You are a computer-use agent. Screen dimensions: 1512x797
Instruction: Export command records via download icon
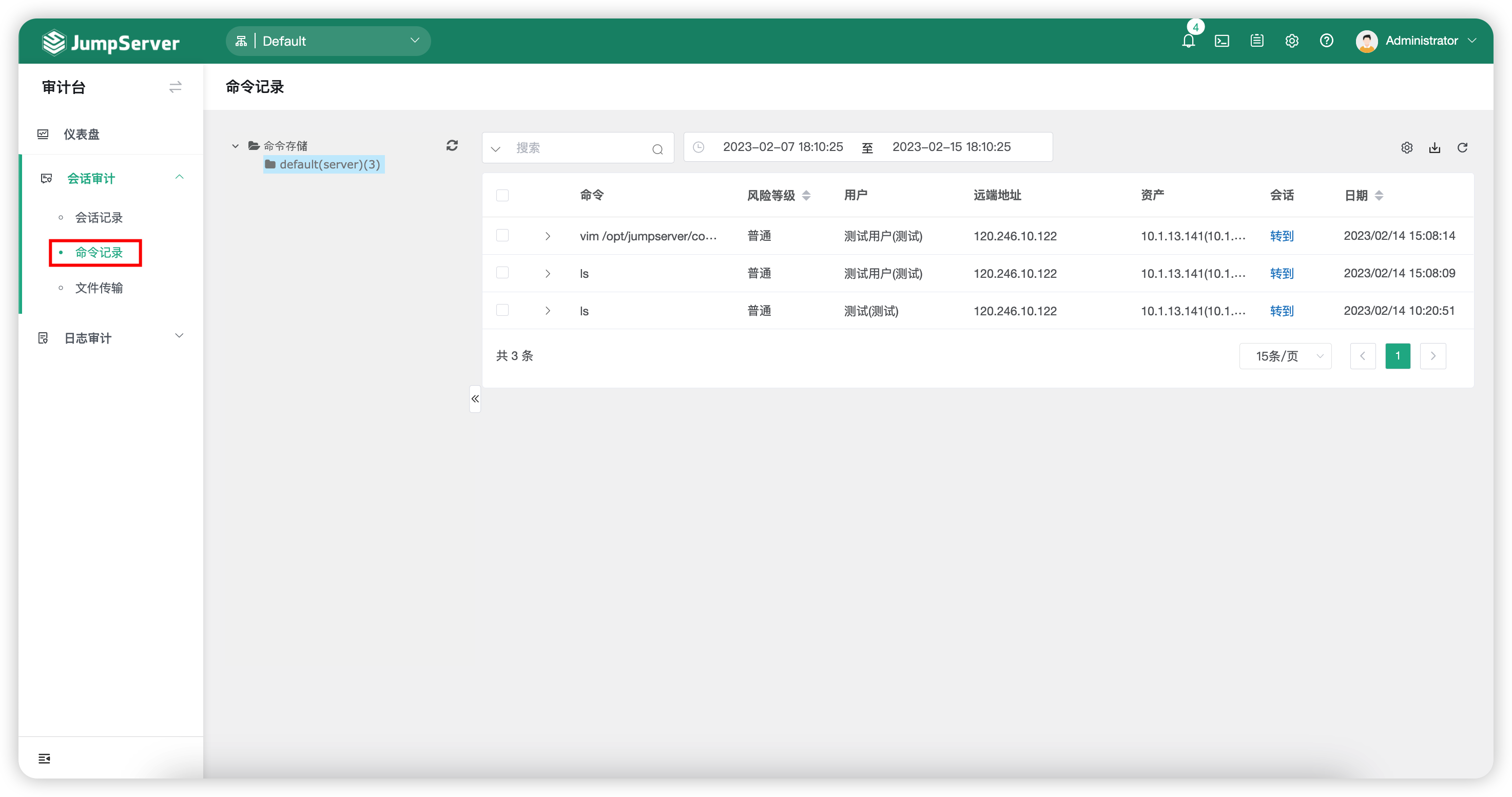tap(1435, 147)
